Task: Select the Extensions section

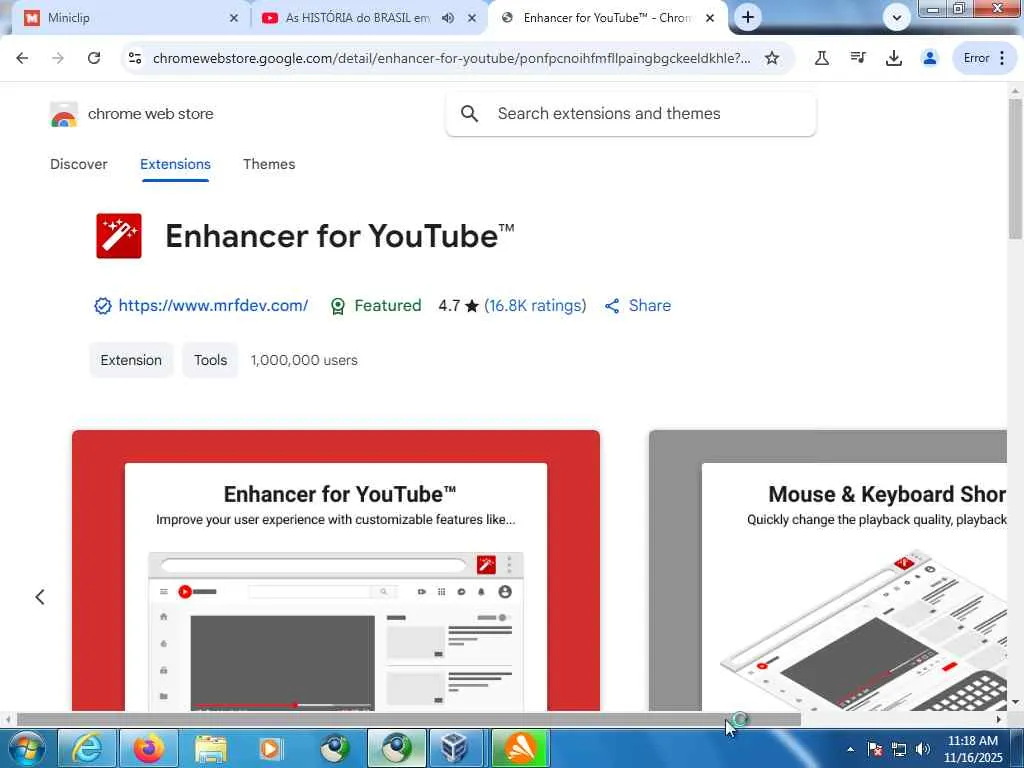Action: coord(175,164)
